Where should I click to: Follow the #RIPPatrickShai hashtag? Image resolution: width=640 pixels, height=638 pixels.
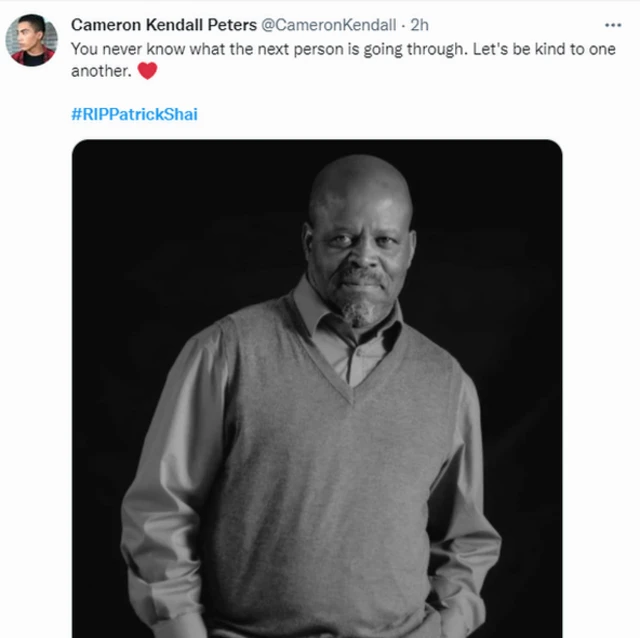[134, 114]
